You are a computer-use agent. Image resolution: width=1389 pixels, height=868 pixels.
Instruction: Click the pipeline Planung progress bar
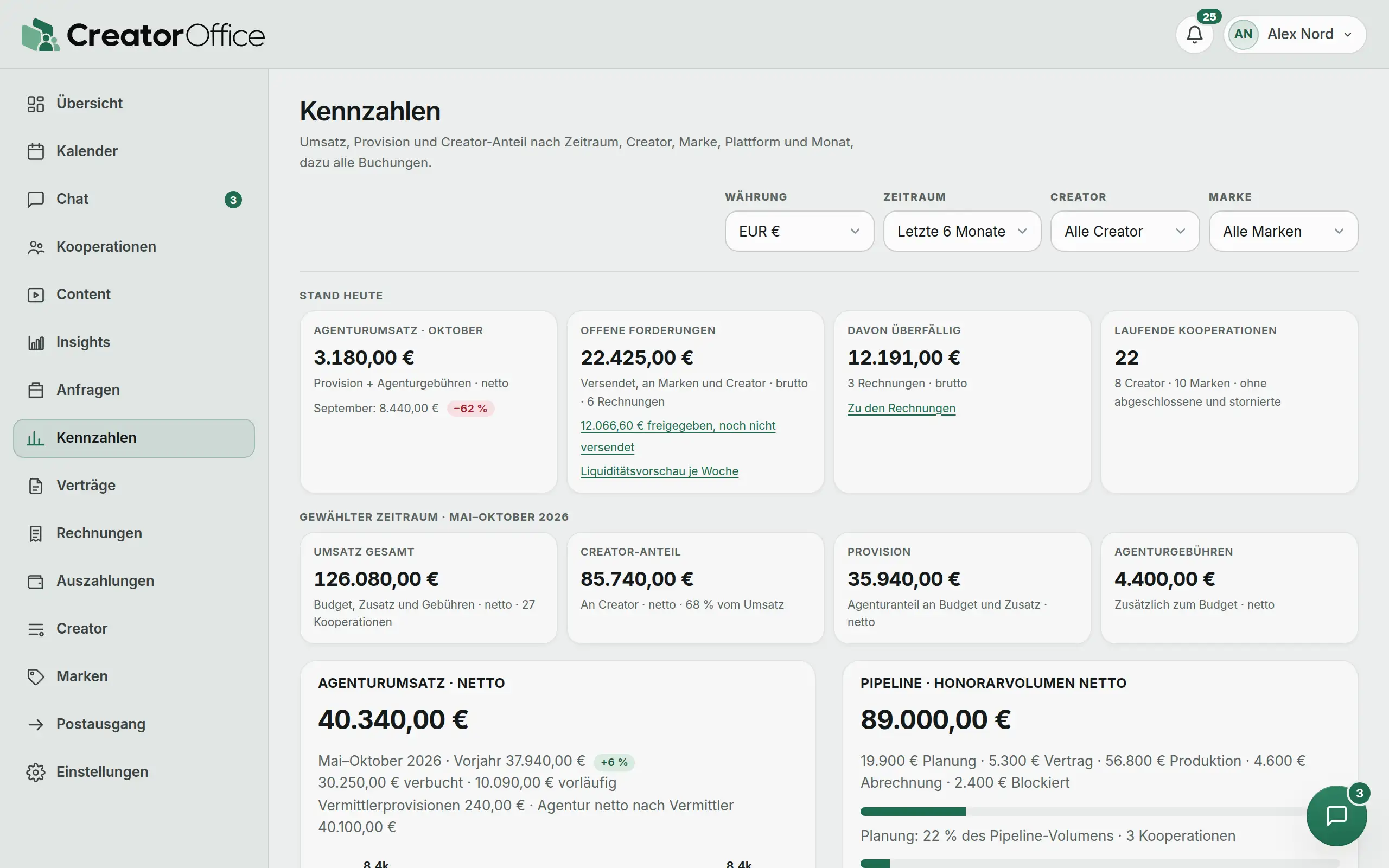pyautogui.click(x=1099, y=811)
